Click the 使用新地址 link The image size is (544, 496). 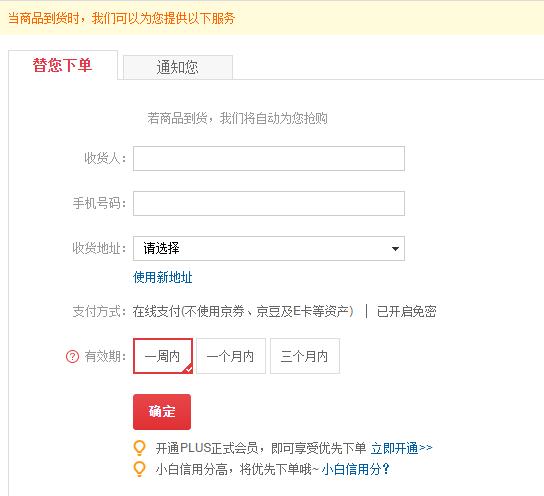pyautogui.click(x=163, y=277)
